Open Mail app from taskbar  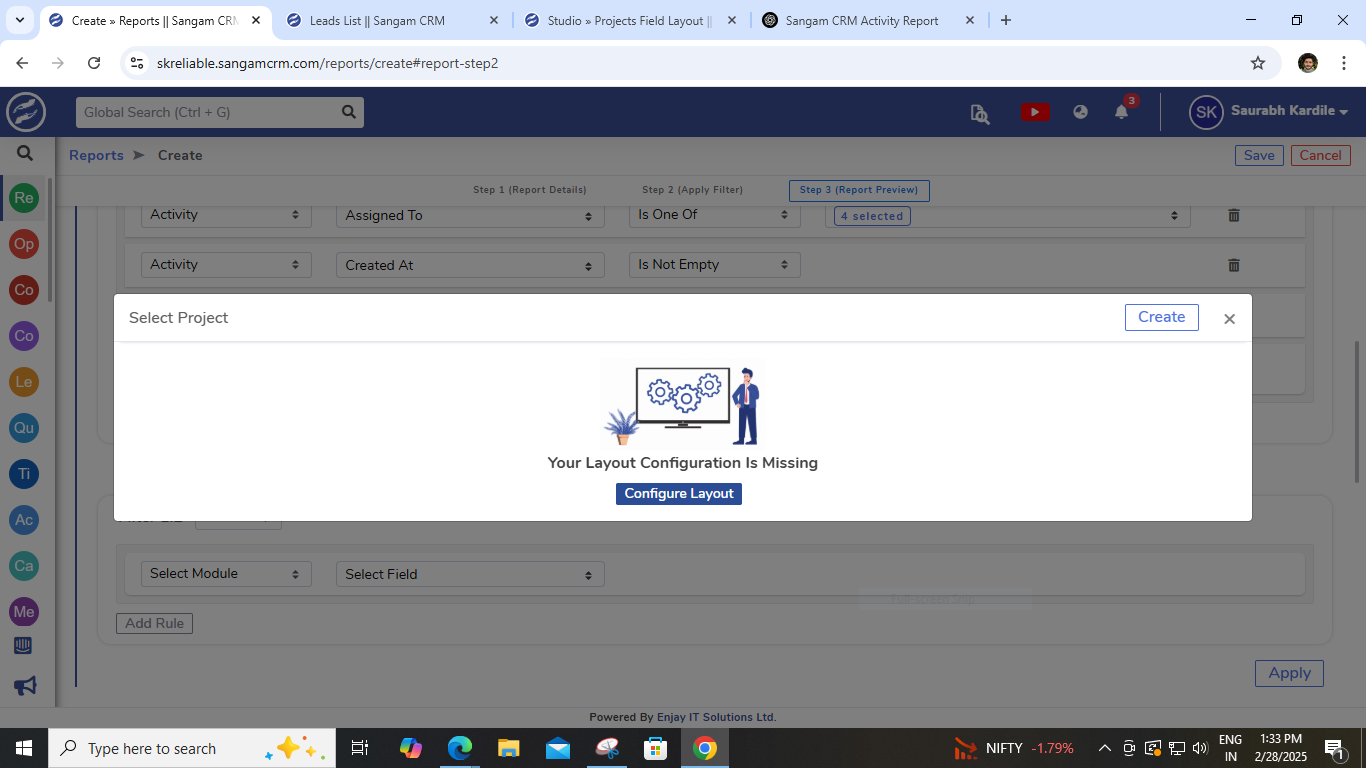click(557, 748)
